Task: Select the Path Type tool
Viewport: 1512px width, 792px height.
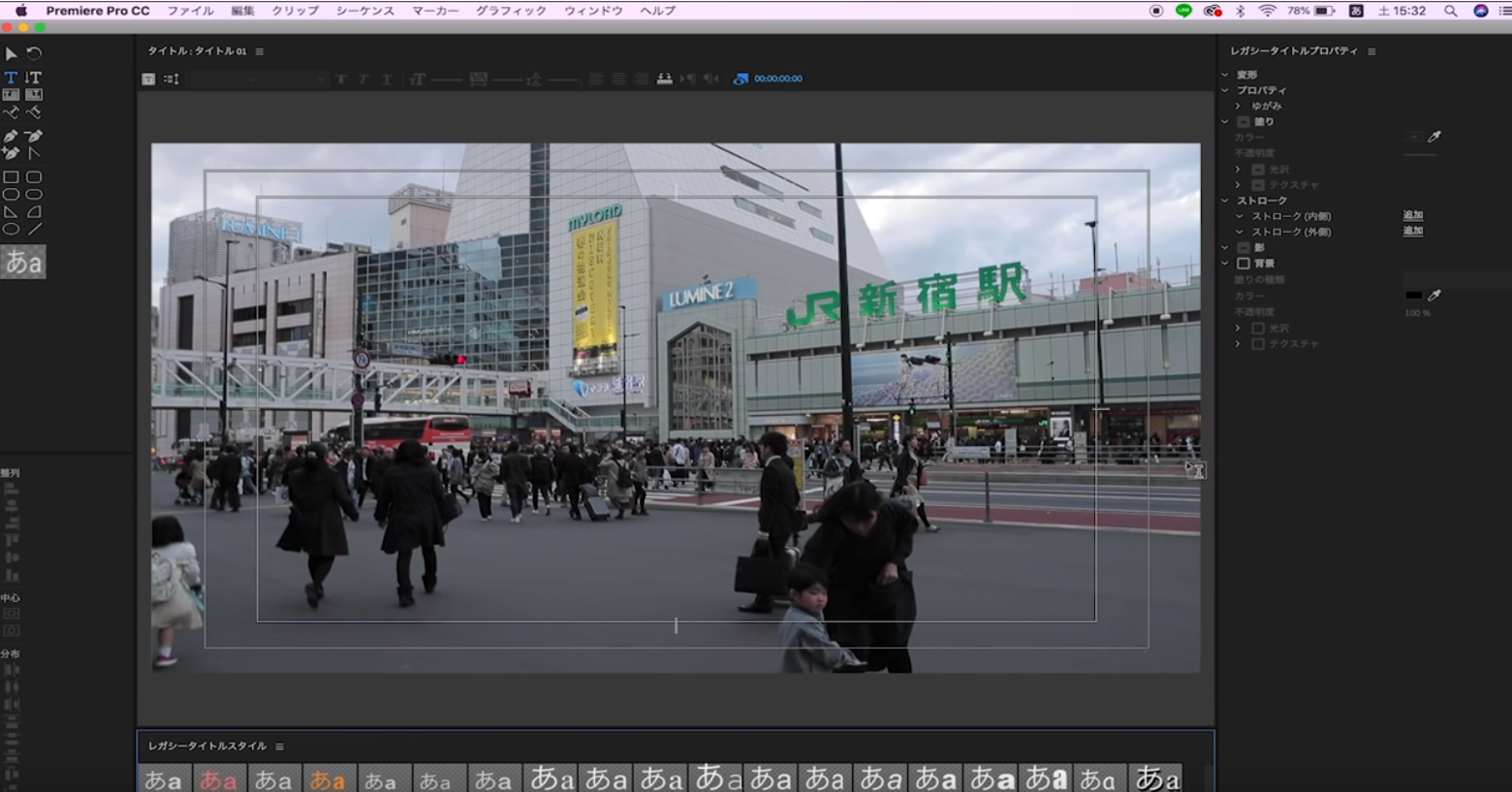Action: (11, 112)
